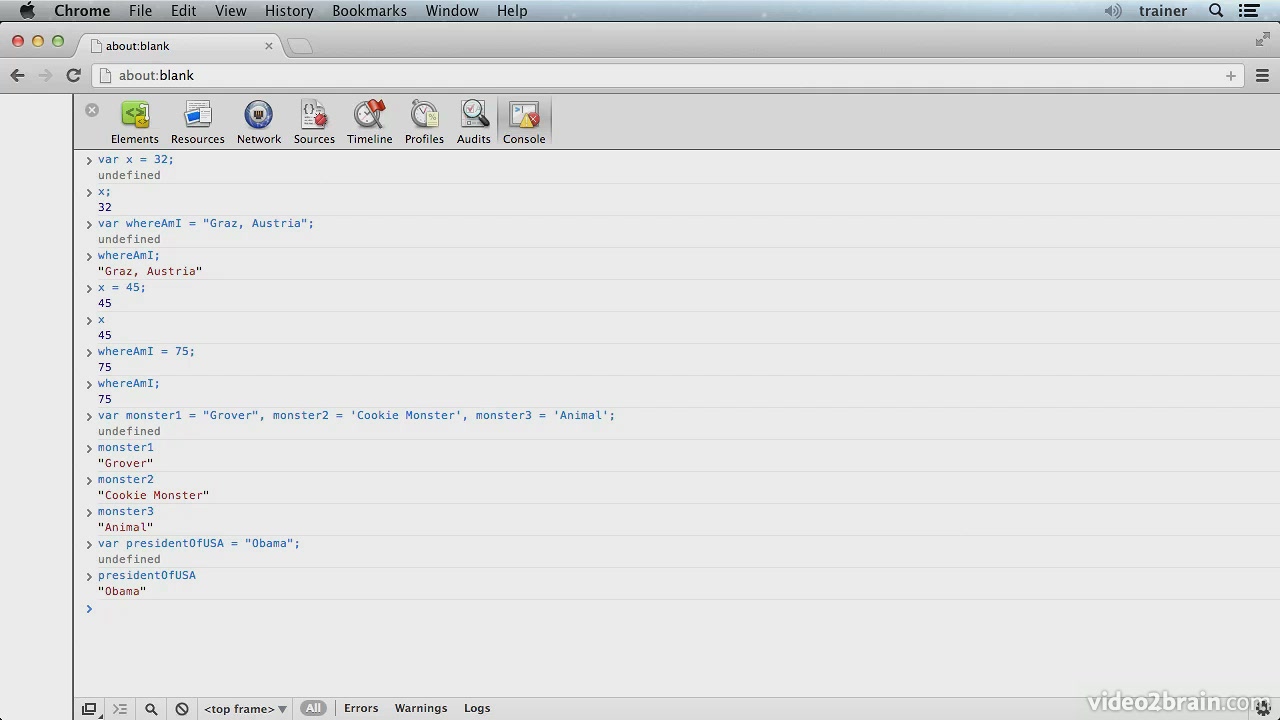Click the 'var presidentOfUSA = "Obama";' entry

(x=199, y=543)
